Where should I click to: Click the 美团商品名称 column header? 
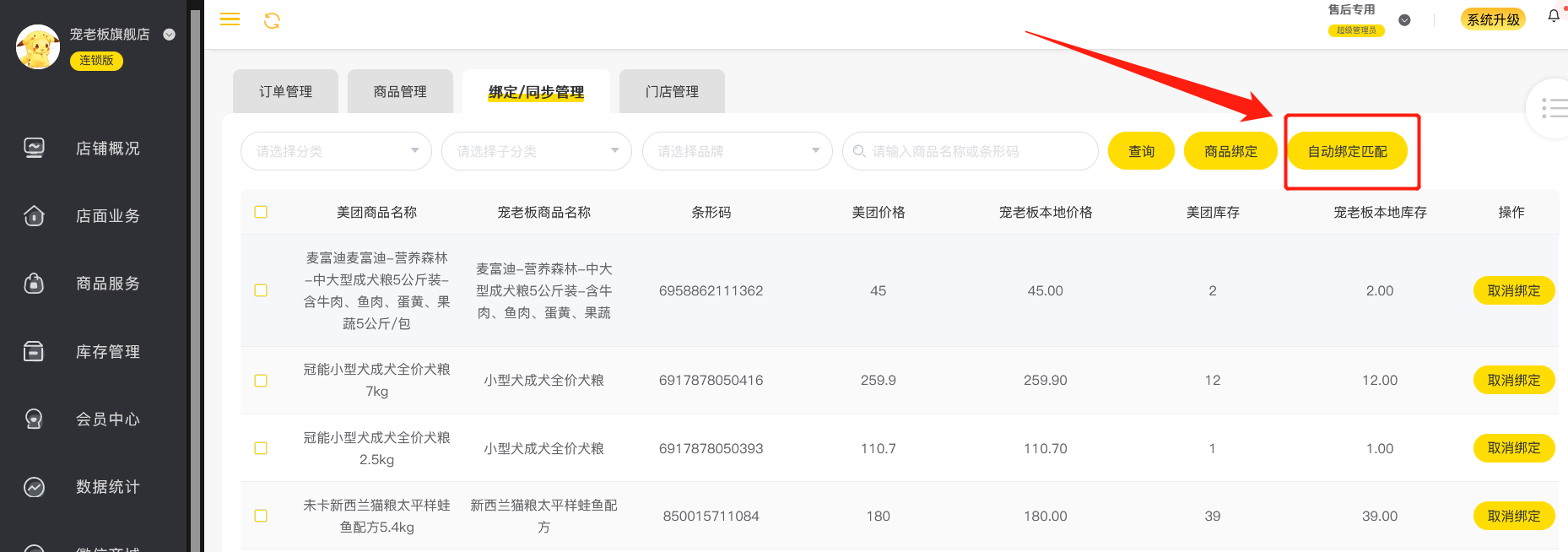pyautogui.click(x=376, y=213)
